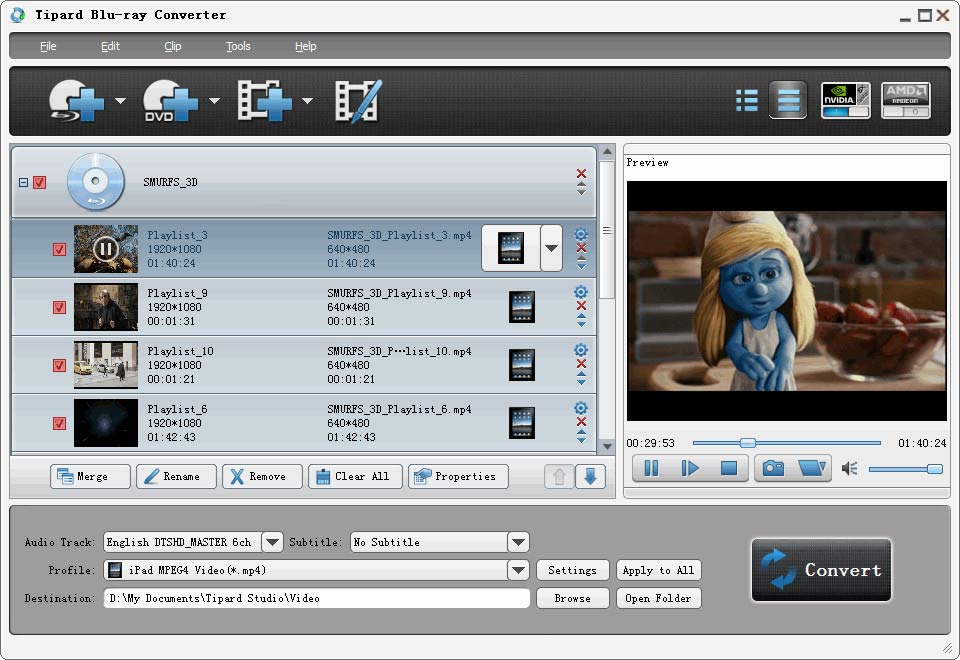Screen dimensions: 960x660
Task: Open the Tools menu
Action: click(x=238, y=46)
